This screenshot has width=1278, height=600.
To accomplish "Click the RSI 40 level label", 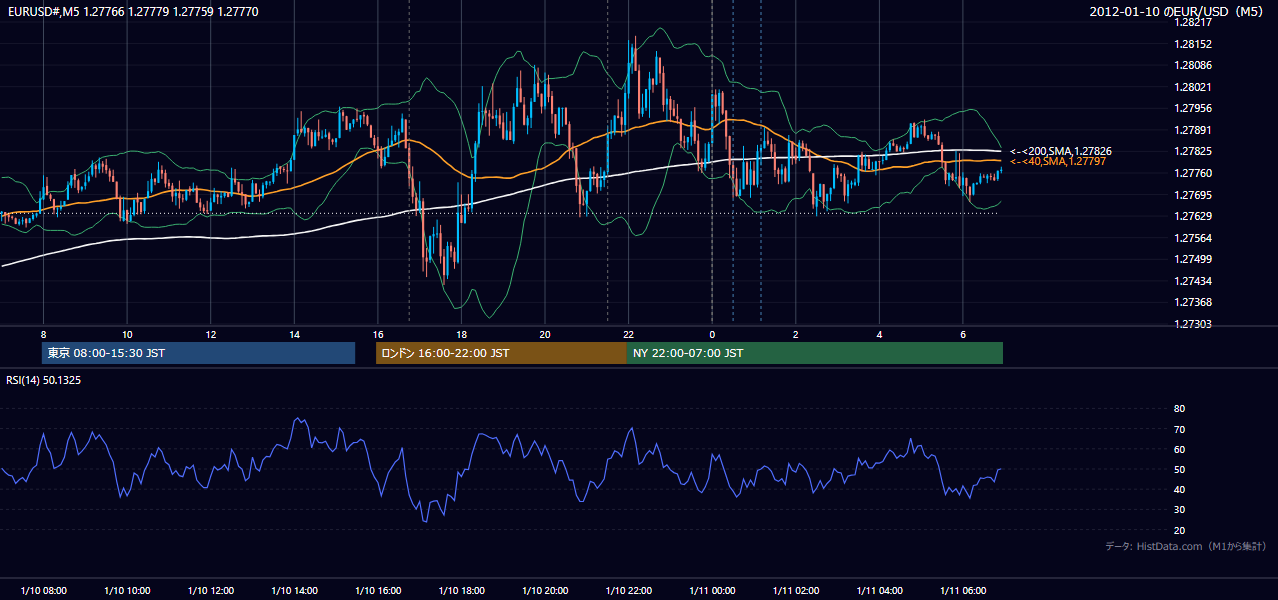I will pyautogui.click(x=1179, y=489).
